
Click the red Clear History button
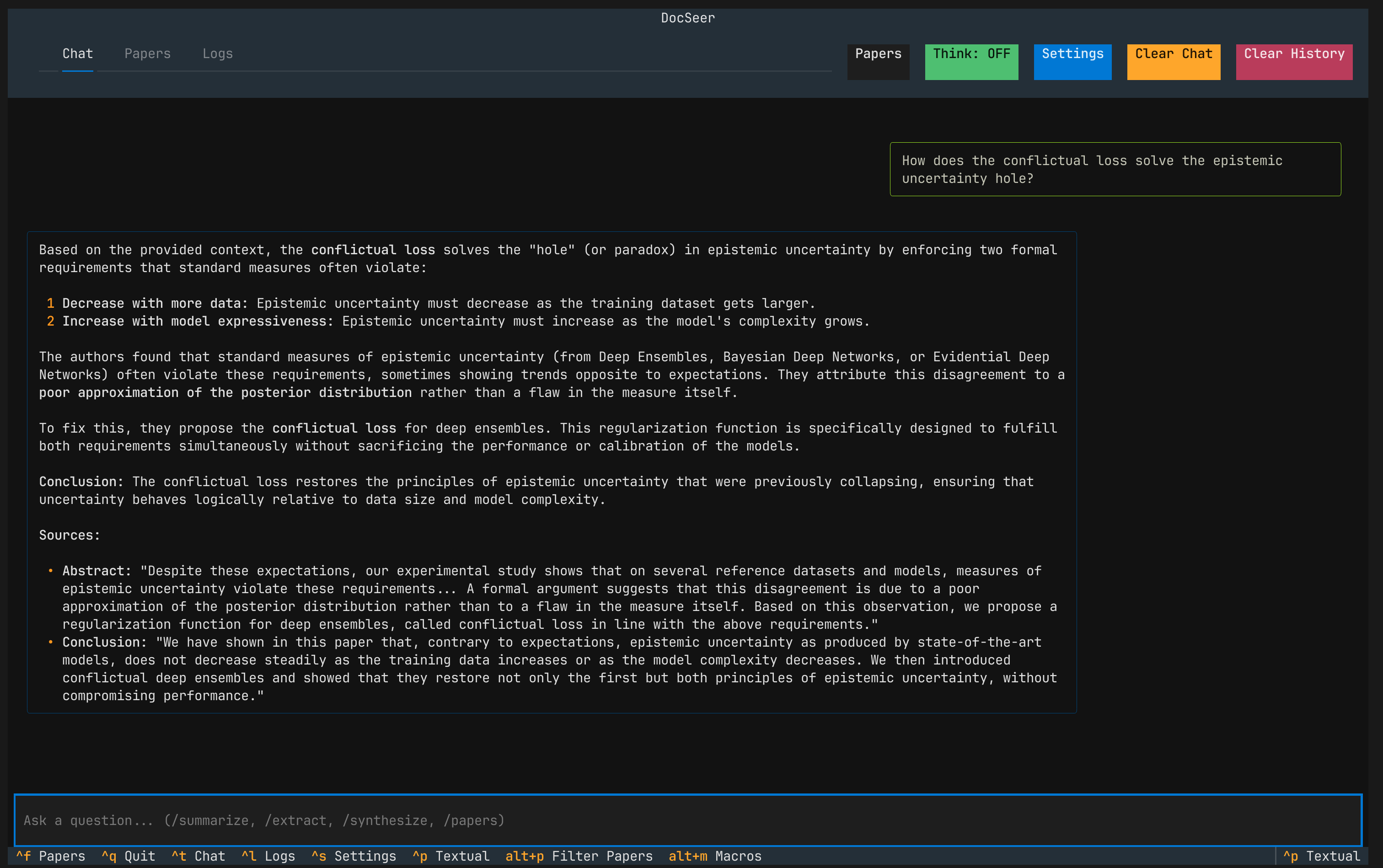click(x=1294, y=62)
